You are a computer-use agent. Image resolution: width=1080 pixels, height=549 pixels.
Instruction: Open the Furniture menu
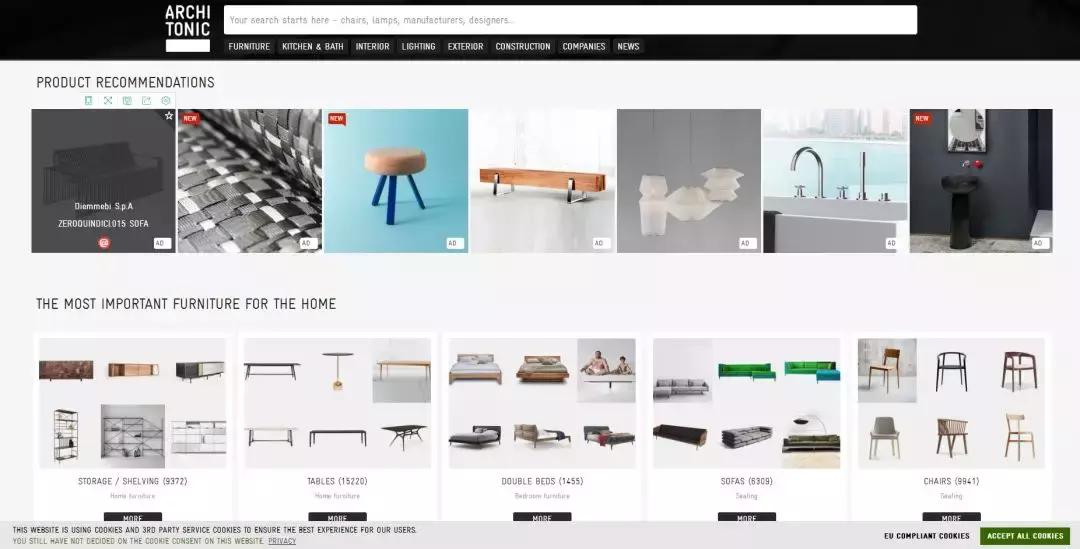[249, 46]
